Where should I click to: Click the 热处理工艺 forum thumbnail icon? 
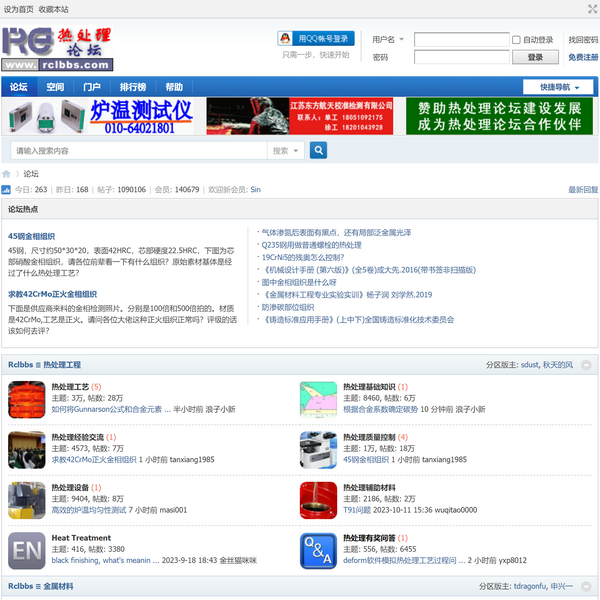click(x=26, y=398)
